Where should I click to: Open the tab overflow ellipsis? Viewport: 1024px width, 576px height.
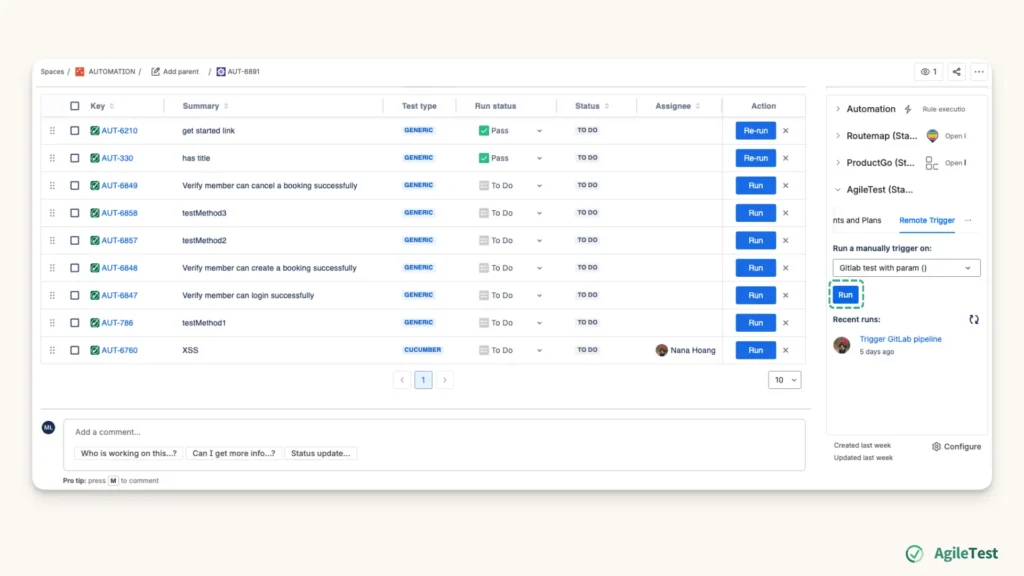(968, 221)
